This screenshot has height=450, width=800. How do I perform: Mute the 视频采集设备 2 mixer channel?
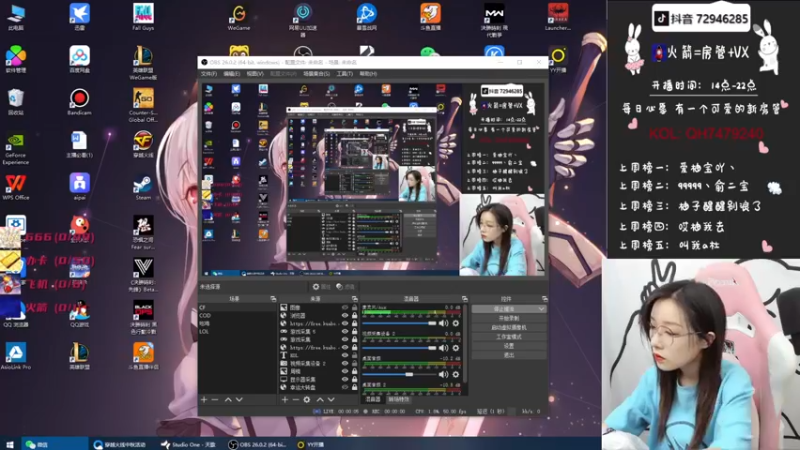tap(443, 348)
